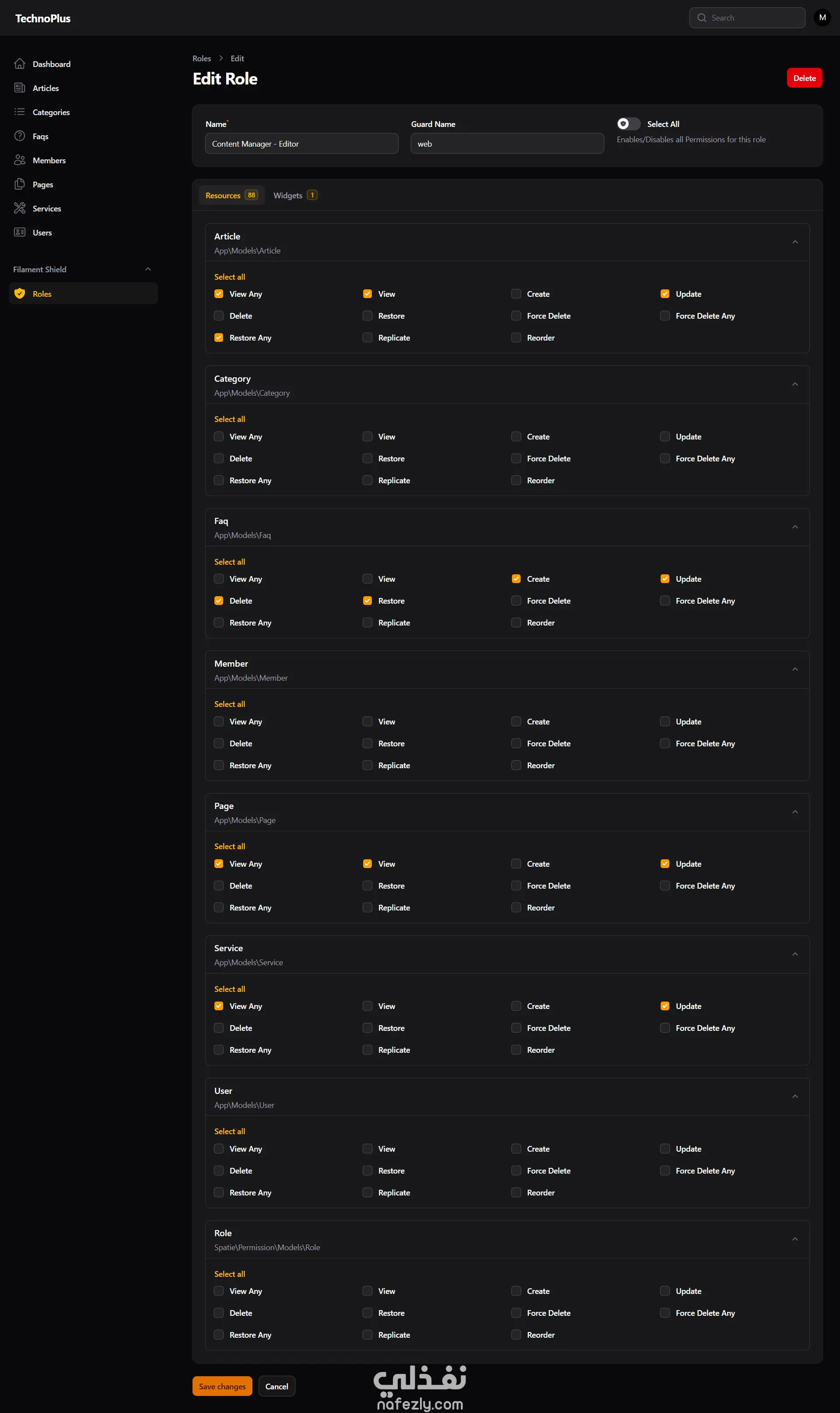Viewport: 840px width, 1413px height.
Task: Click the Roles shield icon
Action: tap(20, 293)
